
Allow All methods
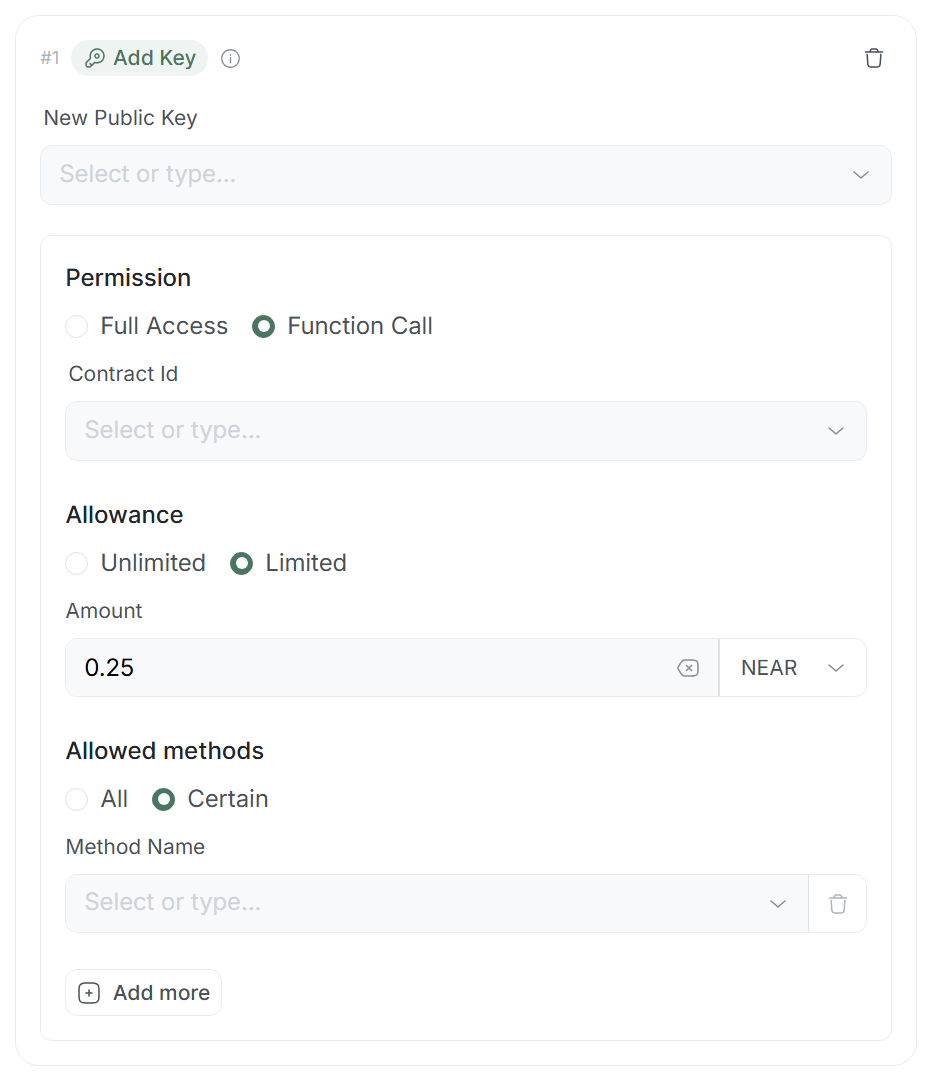coord(77,800)
